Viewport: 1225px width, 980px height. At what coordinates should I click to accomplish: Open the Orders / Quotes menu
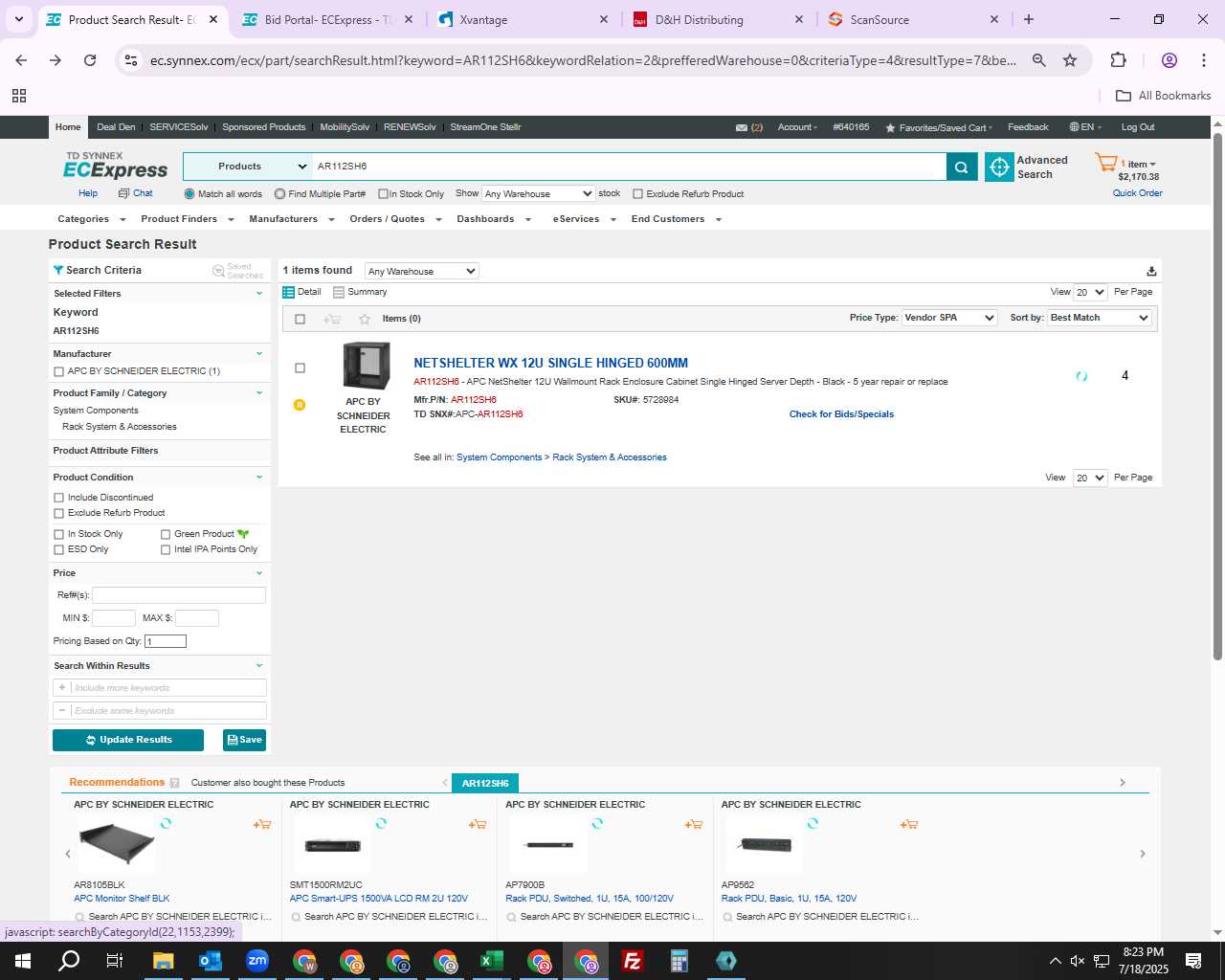coord(395,219)
